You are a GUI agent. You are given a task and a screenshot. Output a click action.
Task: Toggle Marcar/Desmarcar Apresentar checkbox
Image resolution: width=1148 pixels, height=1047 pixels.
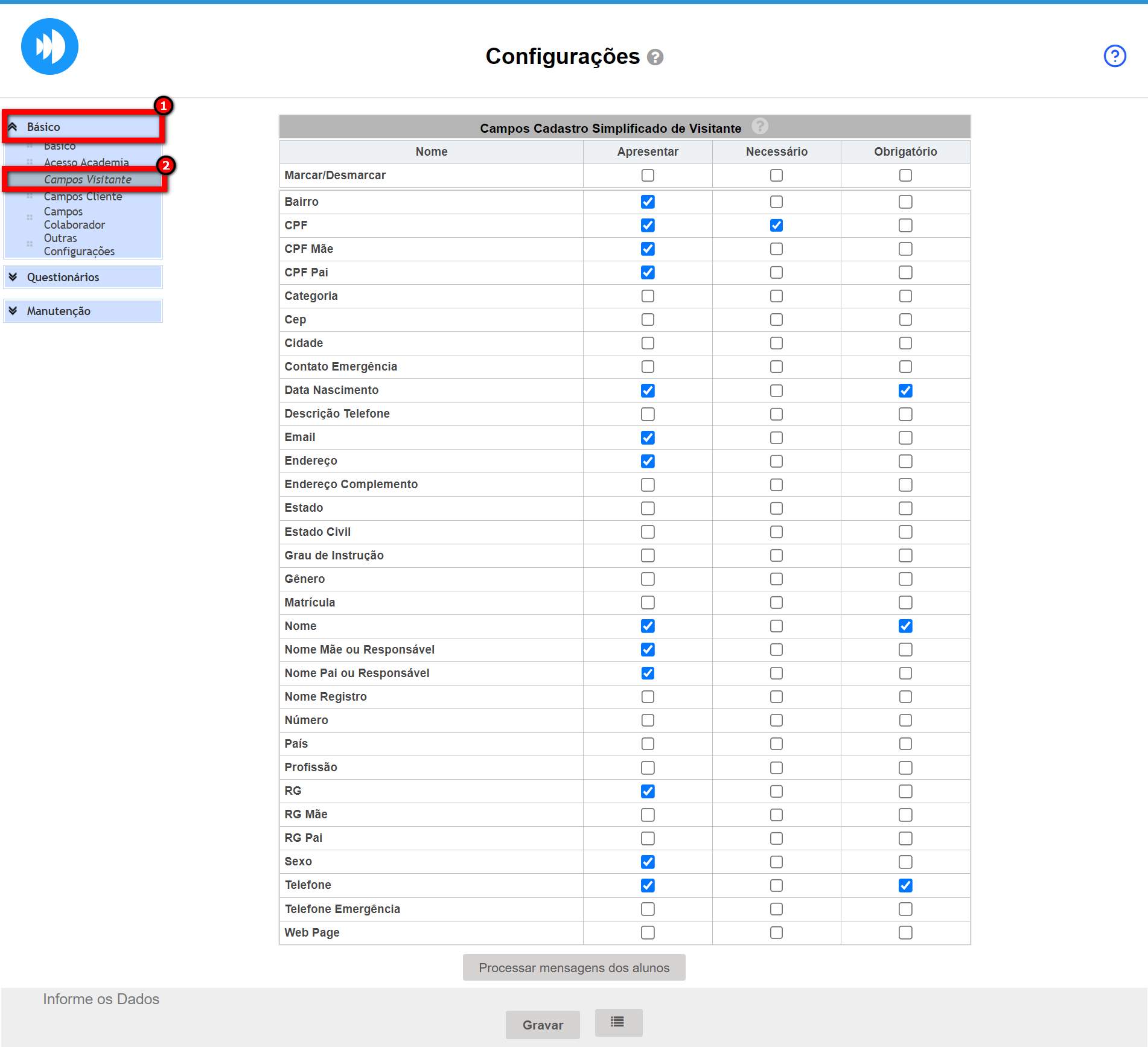pyautogui.click(x=648, y=175)
